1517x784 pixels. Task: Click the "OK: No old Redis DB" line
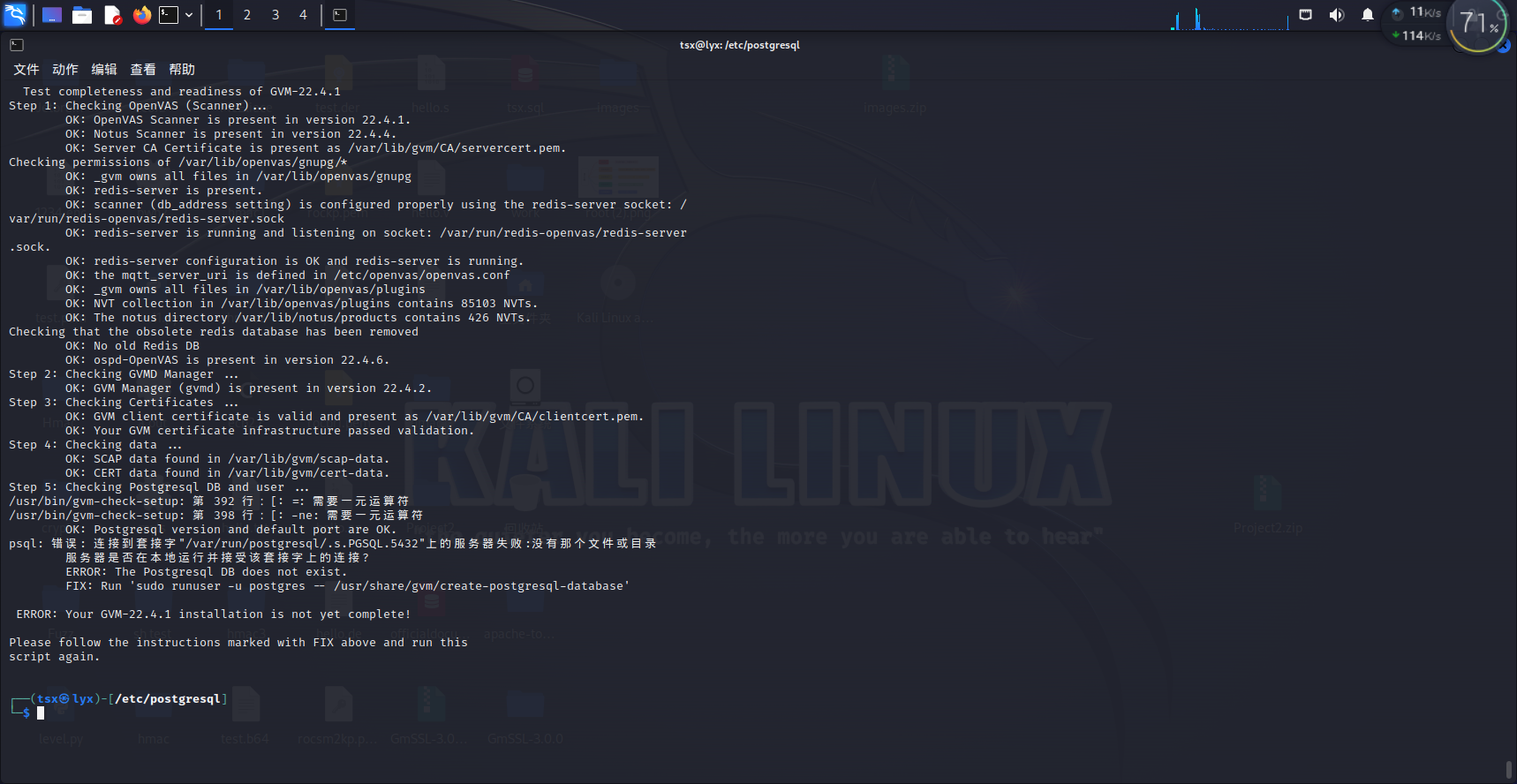point(132,346)
